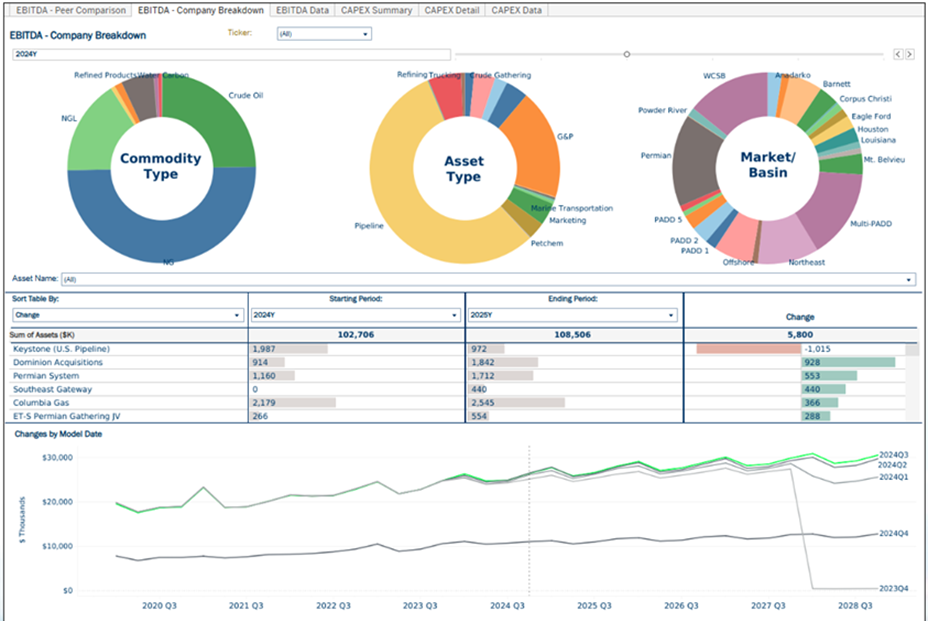Image resolution: width=928 pixels, height=621 pixels.
Task: Go to the CAPEX Detail tab
Action: click(x=452, y=10)
